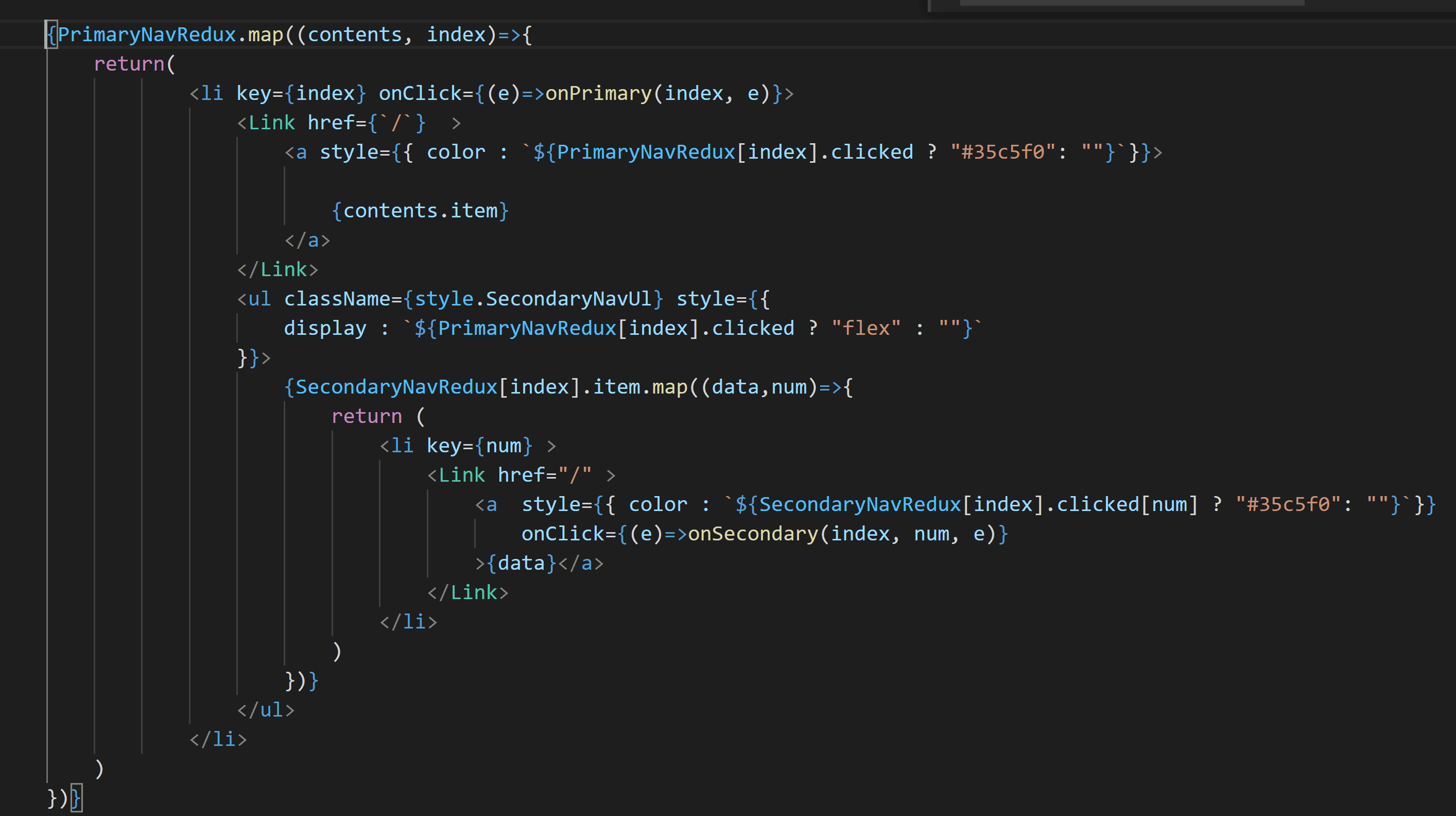Click highlighted opening brace before PrimaryNavRedux.map
Screen dimensions: 1456x816
(51, 35)
